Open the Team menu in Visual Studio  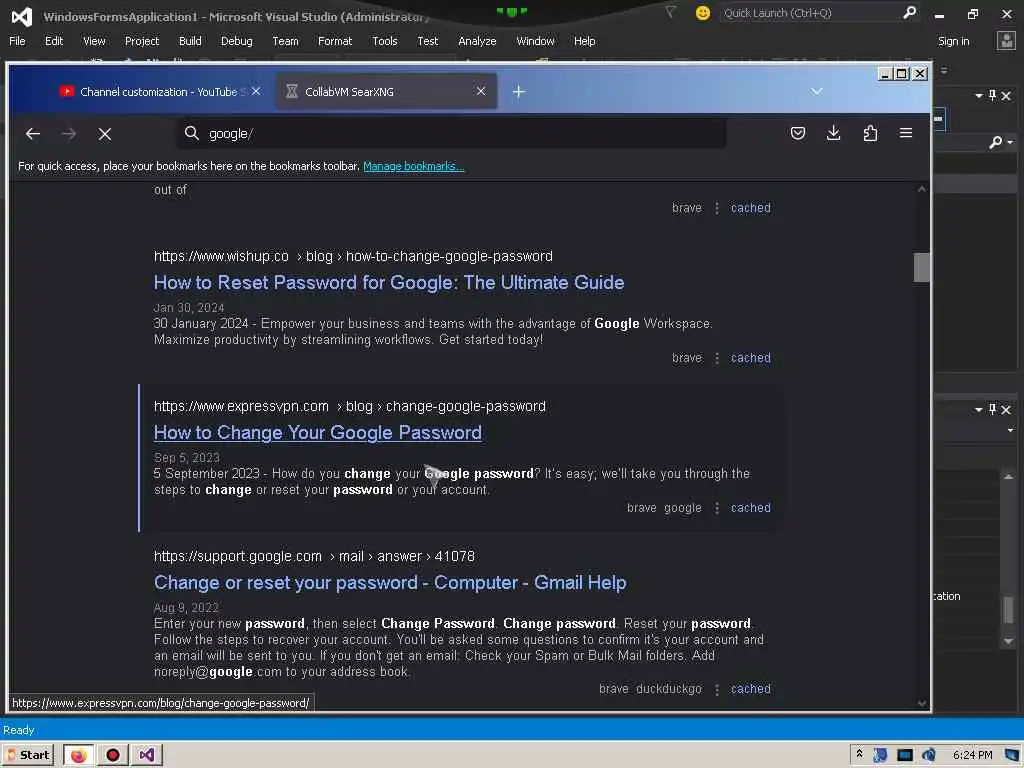click(285, 41)
